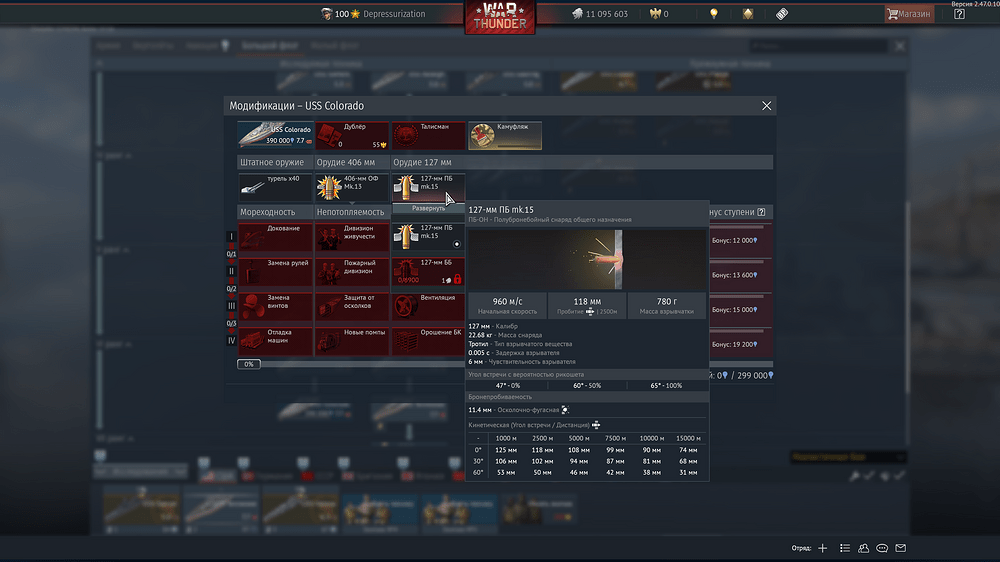This screenshot has height=562, width=1000.
Task: Select the Вентиляция modification
Action: coord(428,306)
